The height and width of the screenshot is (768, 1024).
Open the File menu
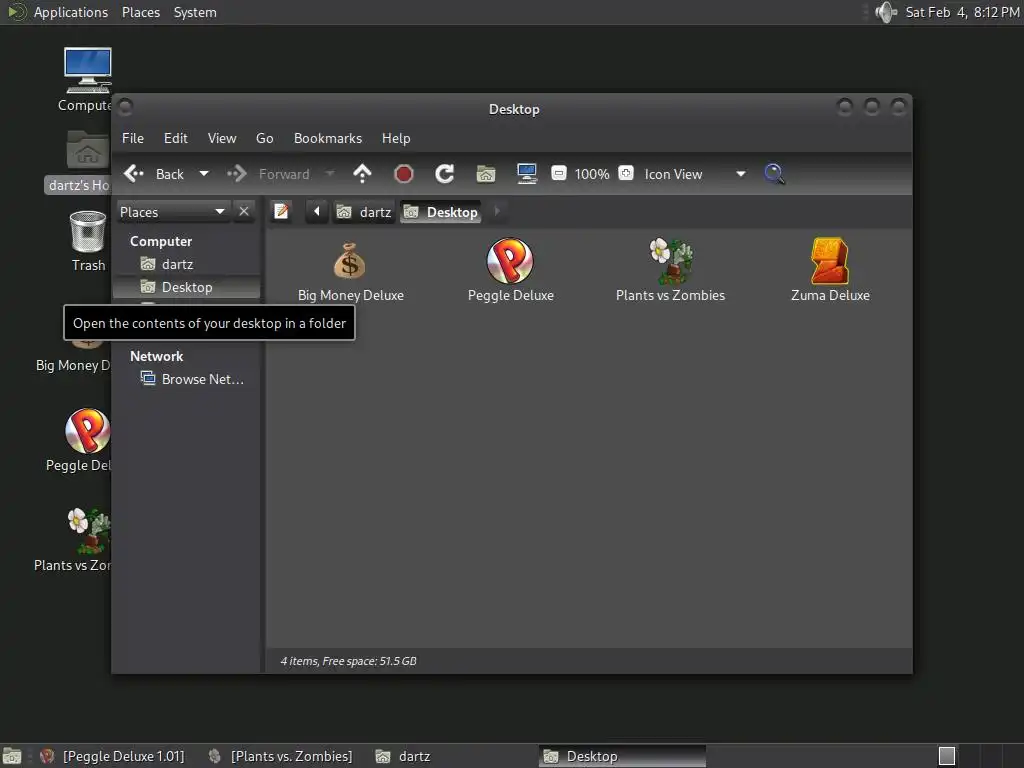click(133, 138)
